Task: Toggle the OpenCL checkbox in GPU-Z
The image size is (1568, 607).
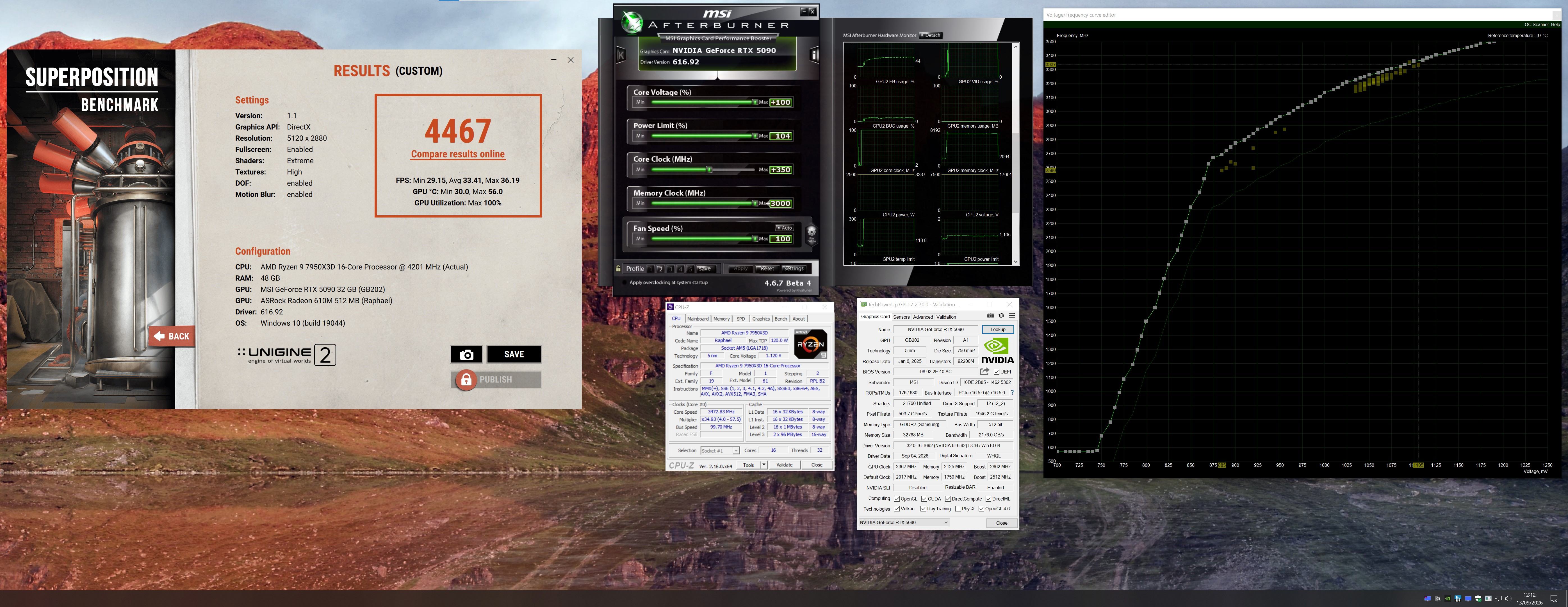Action: click(897, 499)
